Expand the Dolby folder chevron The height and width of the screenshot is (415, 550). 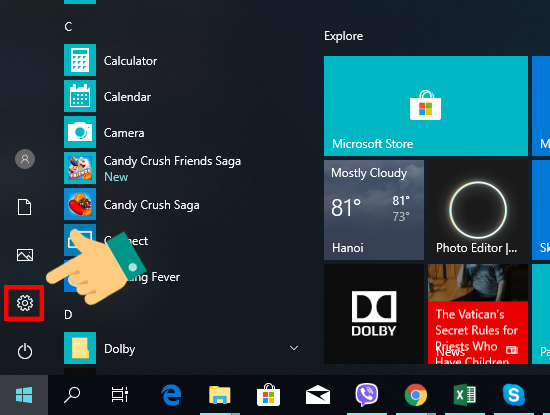(294, 348)
